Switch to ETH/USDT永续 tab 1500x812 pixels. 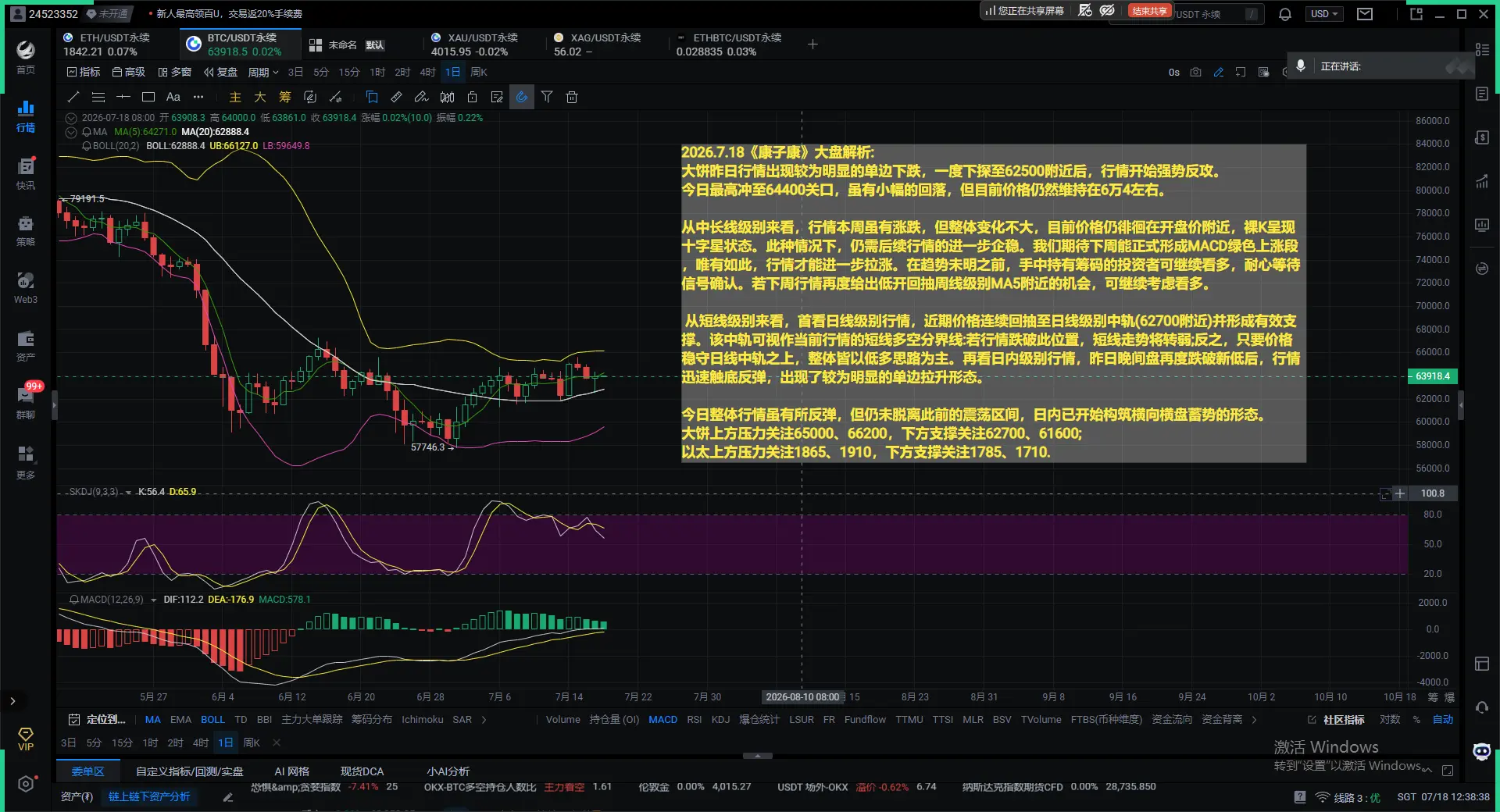115,45
